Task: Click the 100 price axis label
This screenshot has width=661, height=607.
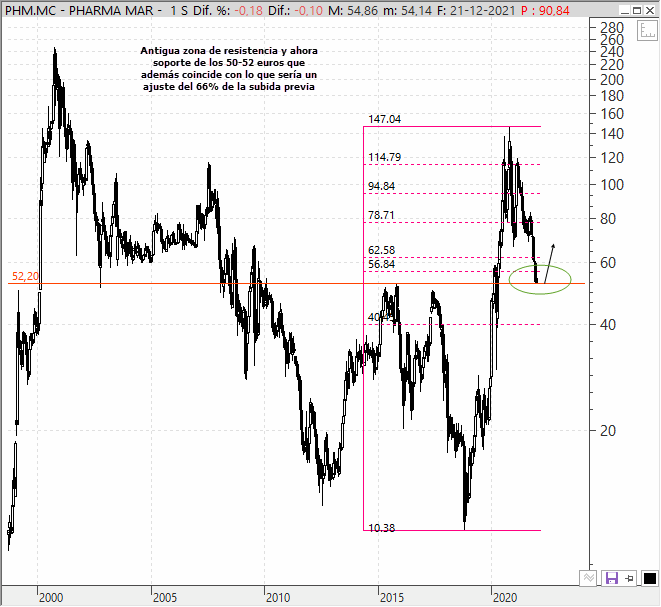Action: pos(612,184)
